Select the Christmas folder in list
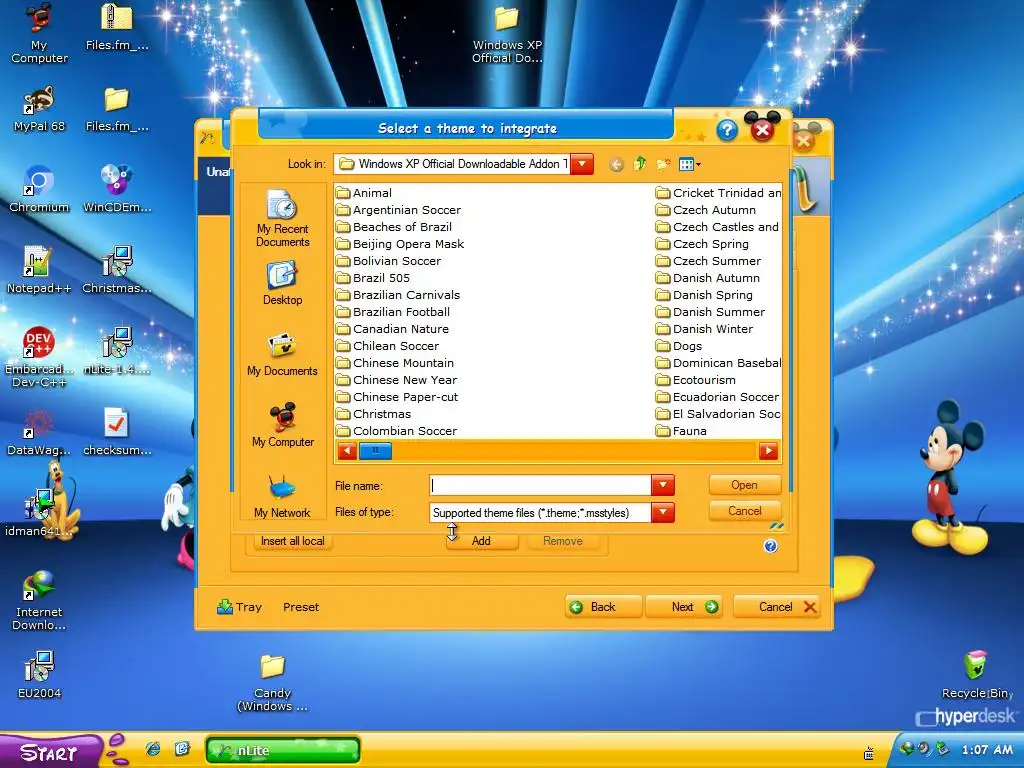The width and height of the screenshot is (1024, 768). coord(374,413)
